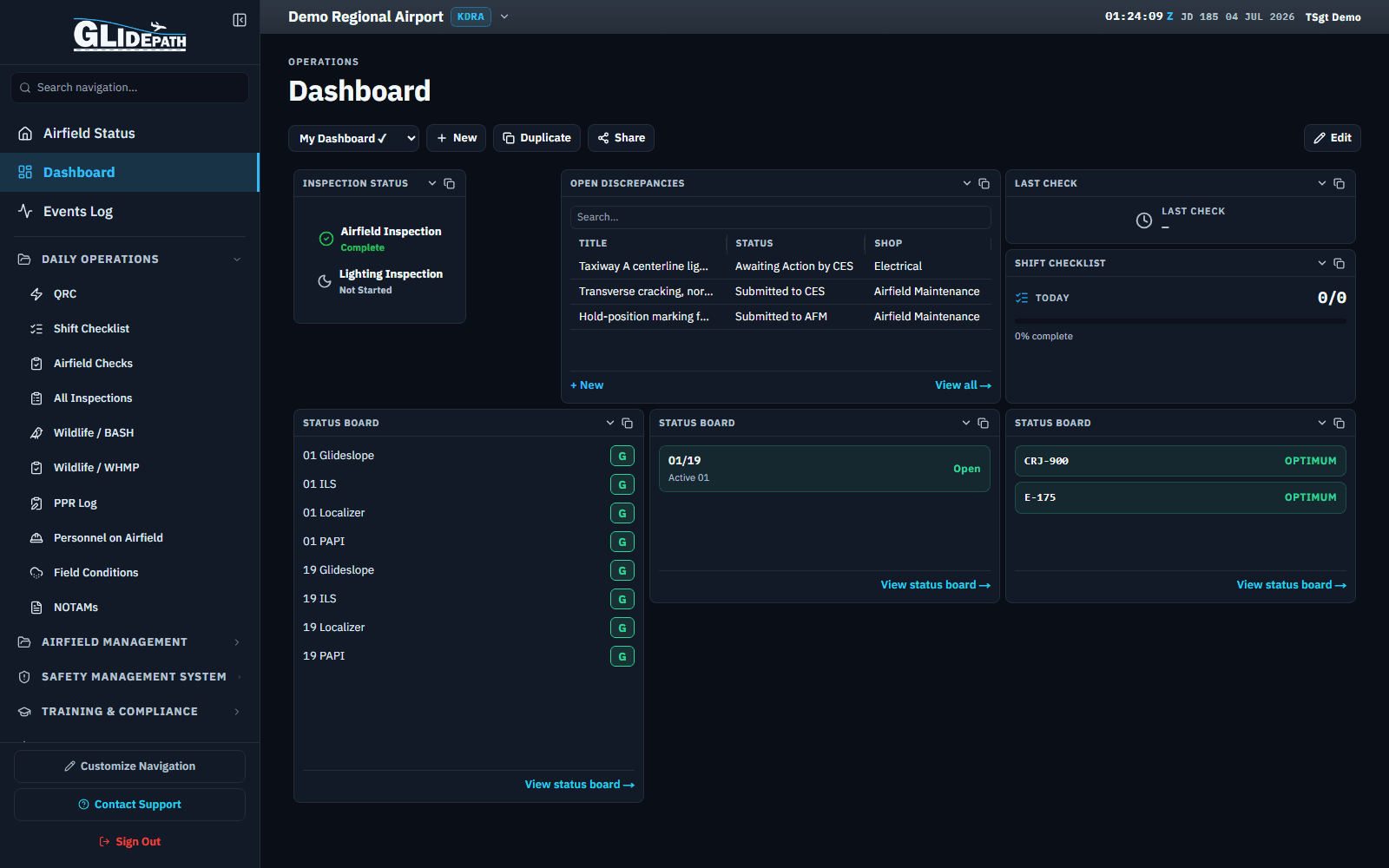Expand Airfield Management section
The height and width of the screenshot is (868, 1389).
pyautogui.click(x=129, y=641)
